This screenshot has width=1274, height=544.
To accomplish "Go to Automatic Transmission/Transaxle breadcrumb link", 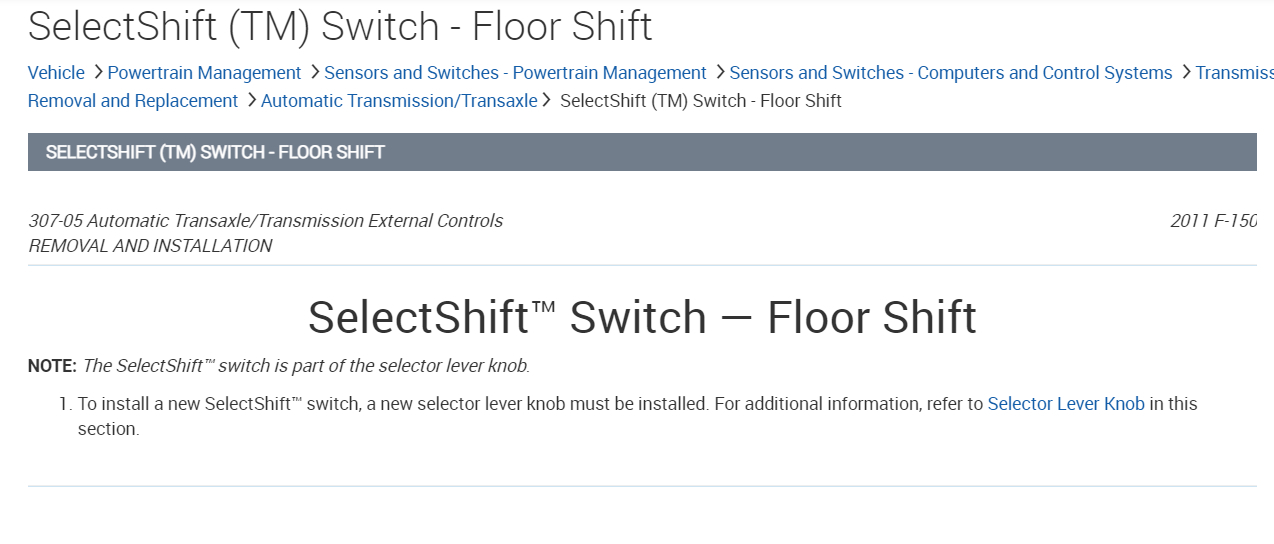I will [399, 101].
